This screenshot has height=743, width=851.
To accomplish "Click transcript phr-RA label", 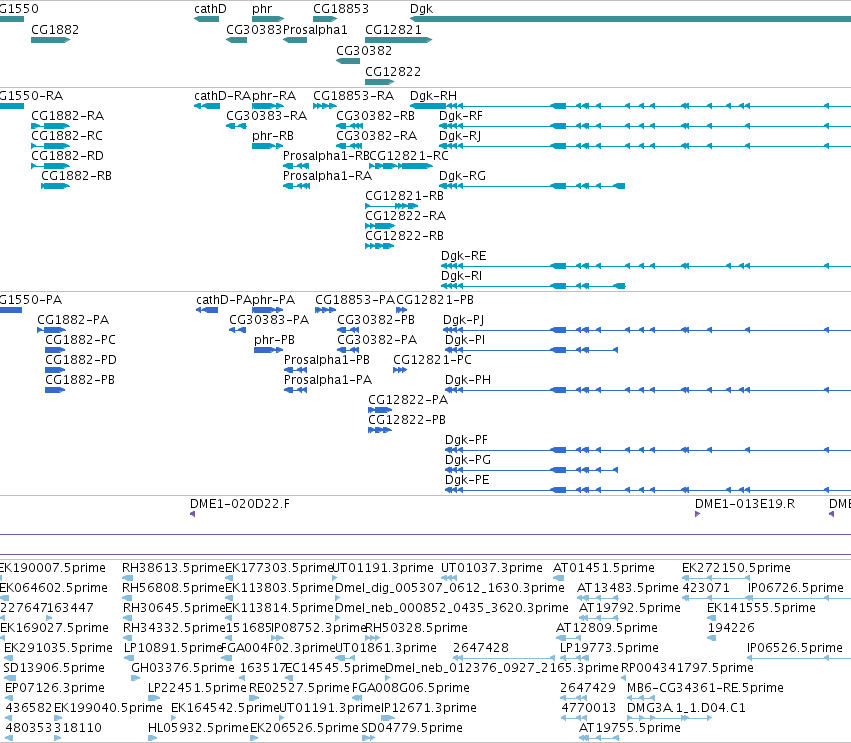I will [274, 96].
